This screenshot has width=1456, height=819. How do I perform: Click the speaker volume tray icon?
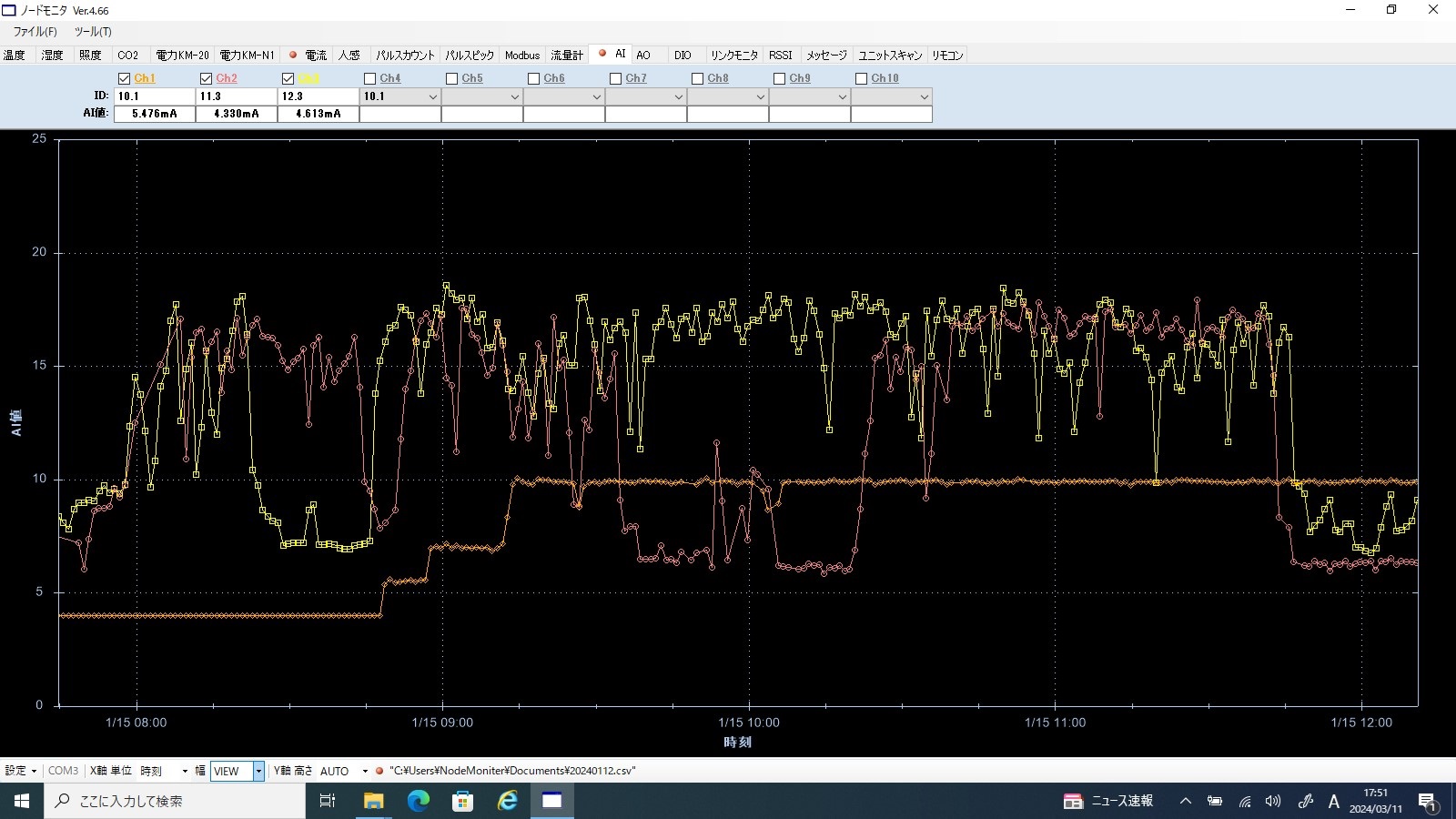pos(1273,801)
